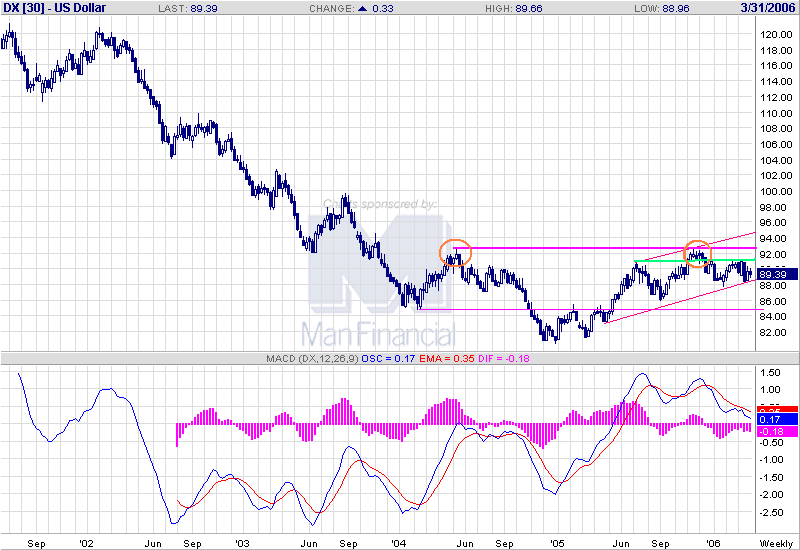
Task: Click the blue 89.39 current price tag
Action: [x=776, y=274]
